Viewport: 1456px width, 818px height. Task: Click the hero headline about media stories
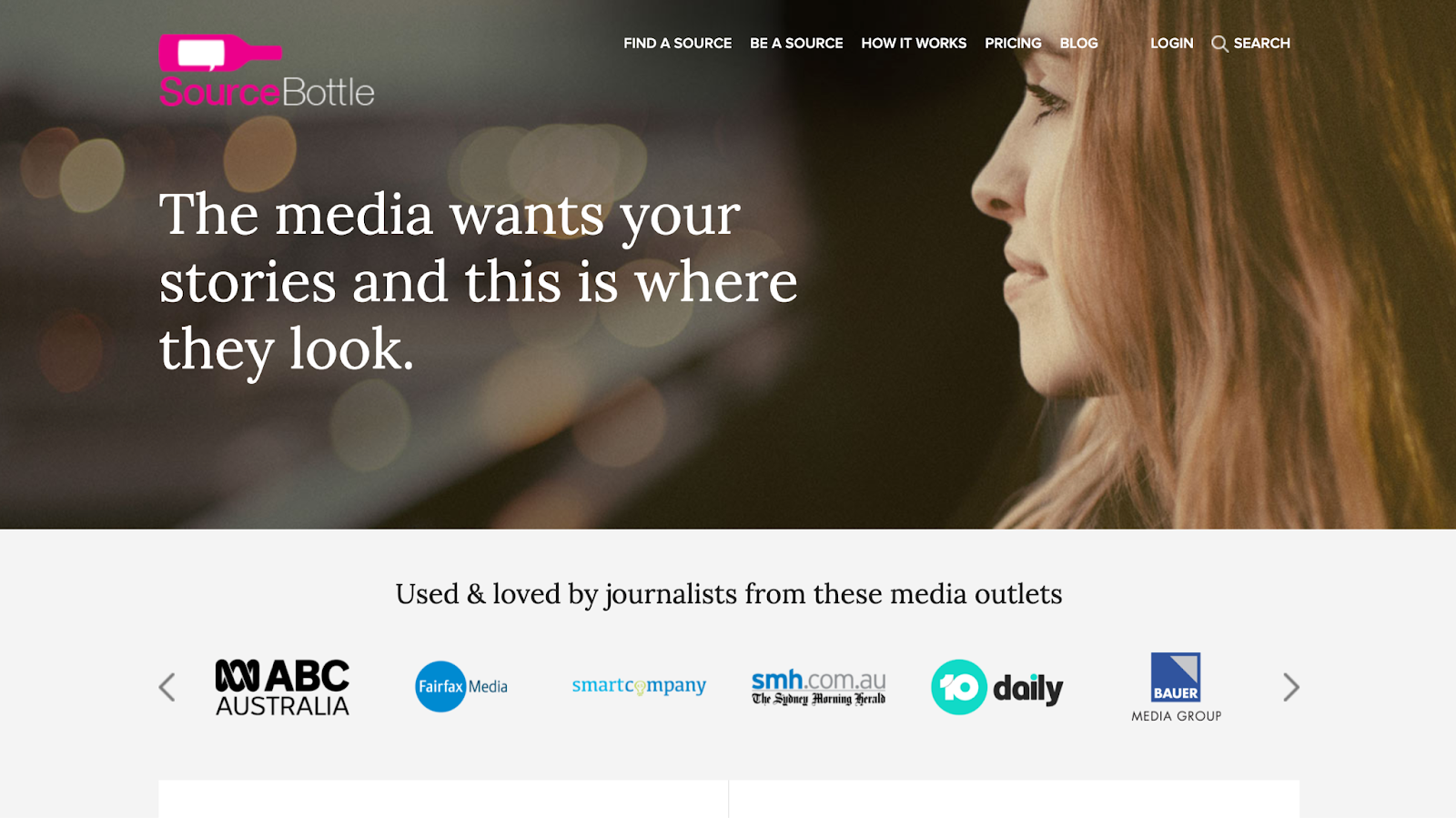(478, 282)
